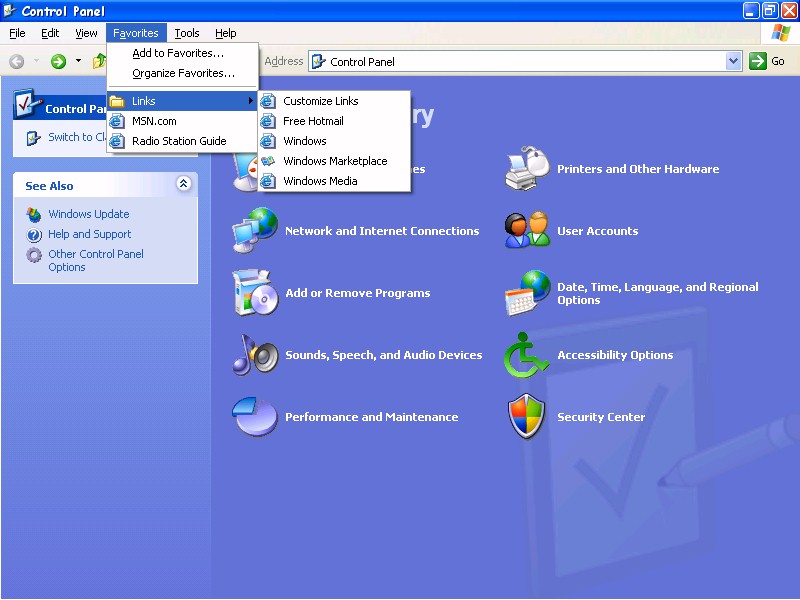This screenshot has width=800, height=600.
Task: Click the Date, Time, Language, and Regional icon
Action: tap(527, 293)
